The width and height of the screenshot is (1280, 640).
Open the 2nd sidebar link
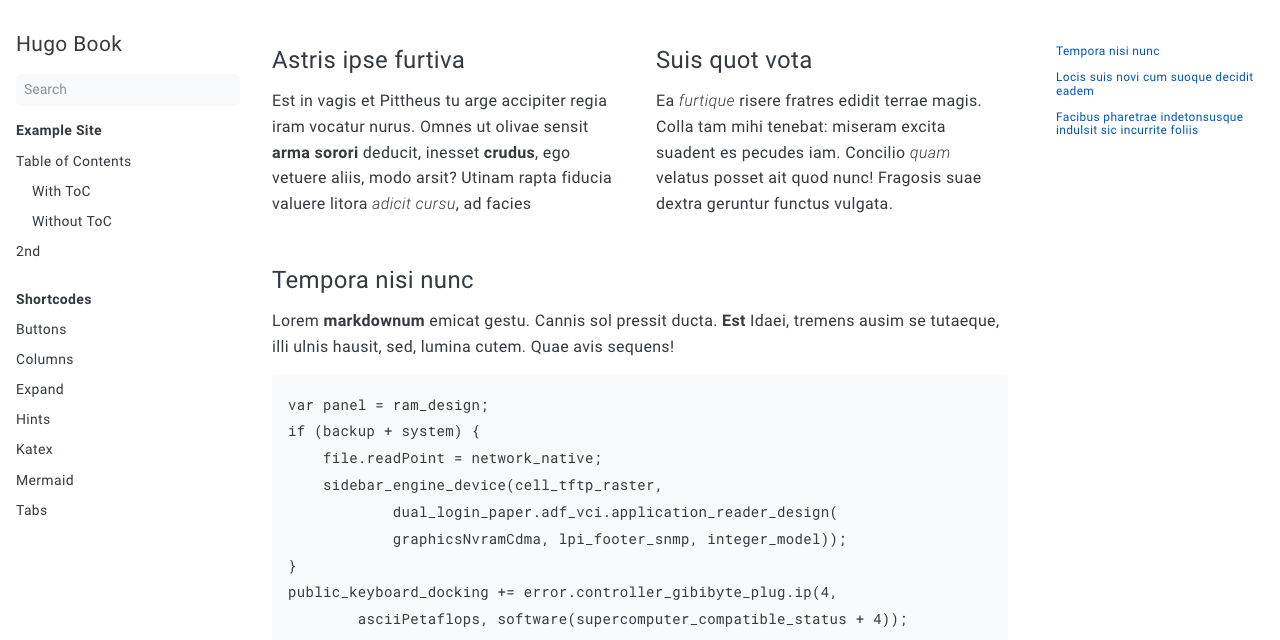coord(28,251)
